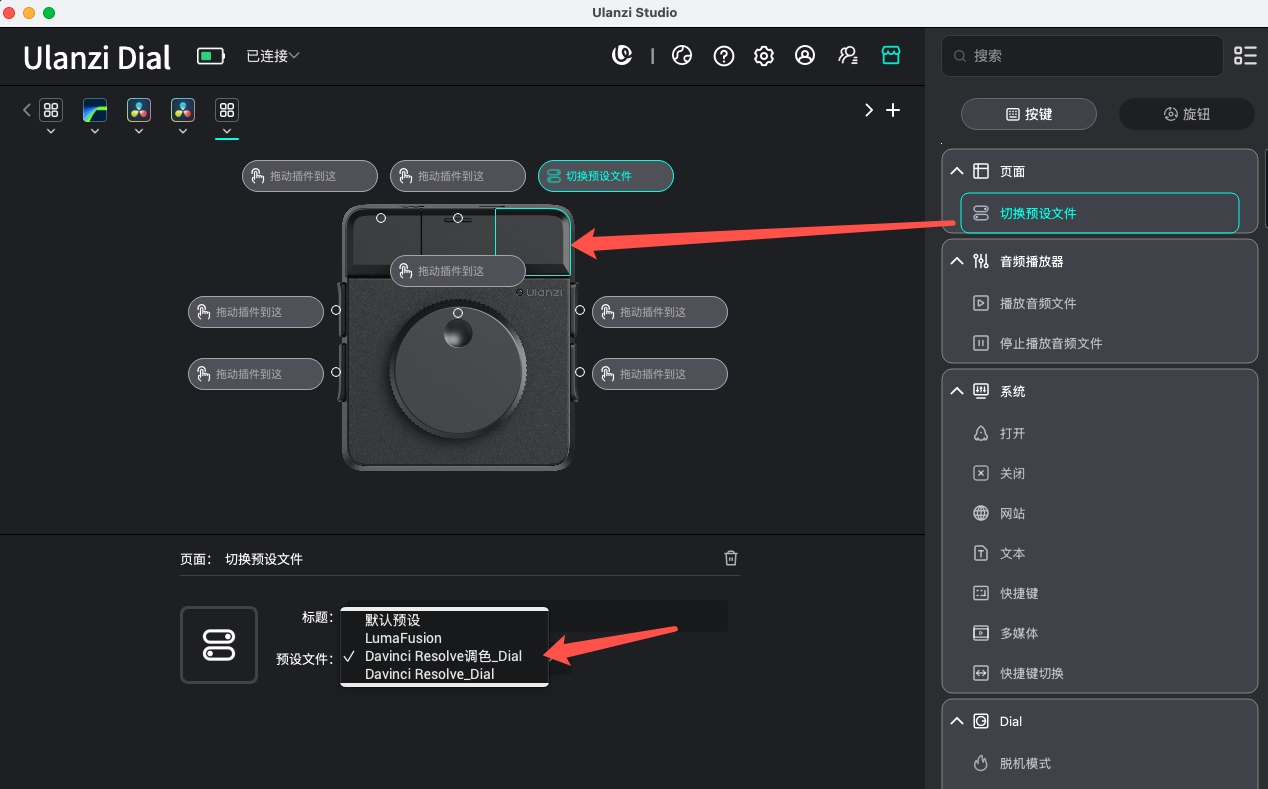Go back with the left chevron icon
The width and height of the screenshot is (1268, 789).
(x=27, y=110)
